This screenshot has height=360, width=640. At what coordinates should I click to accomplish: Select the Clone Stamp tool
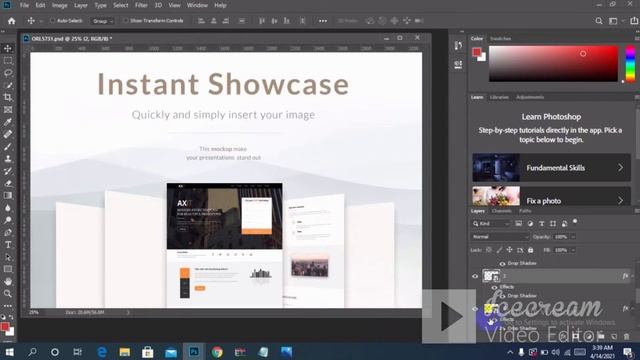pyautogui.click(x=8, y=159)
